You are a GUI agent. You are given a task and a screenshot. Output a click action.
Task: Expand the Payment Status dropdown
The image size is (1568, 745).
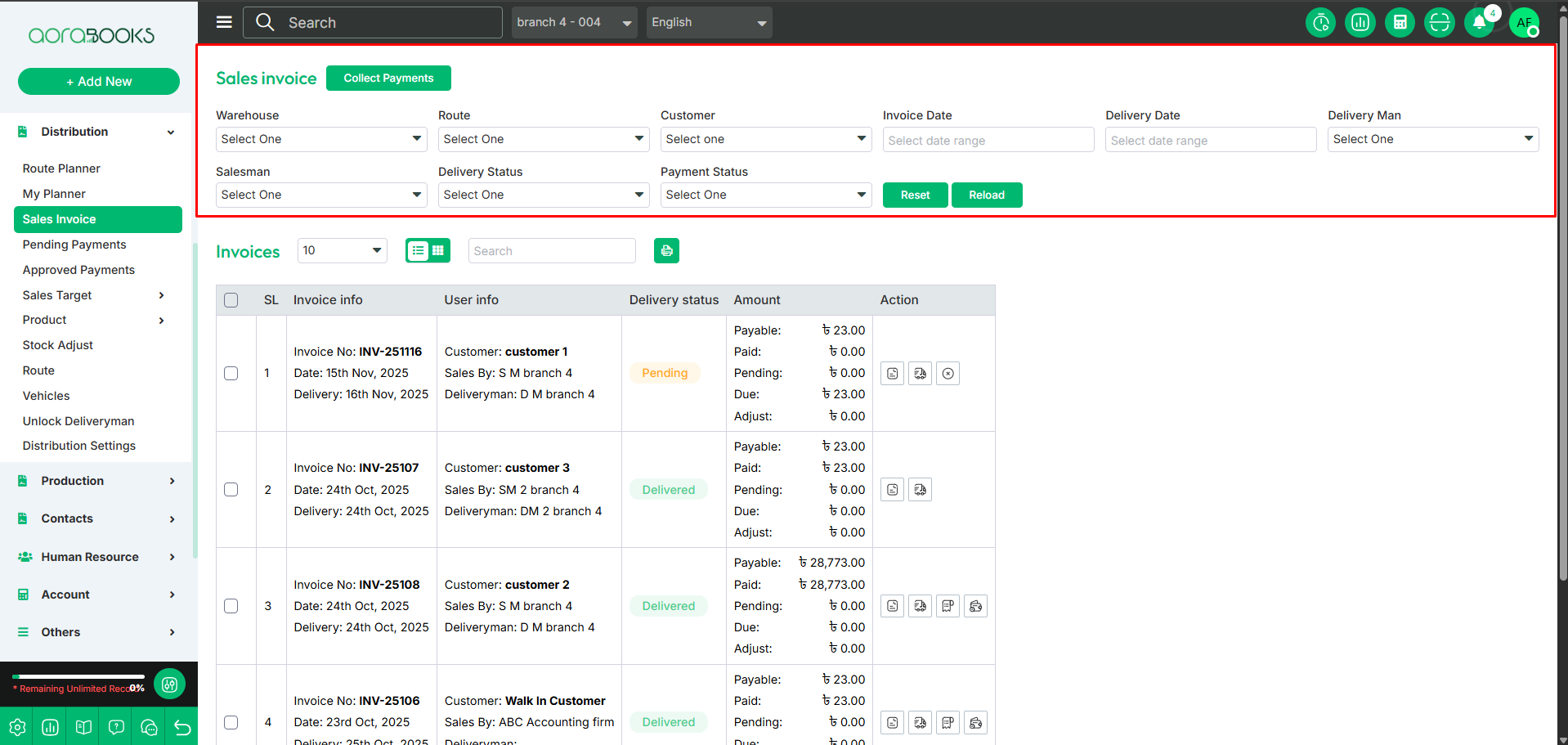point(765,195)
